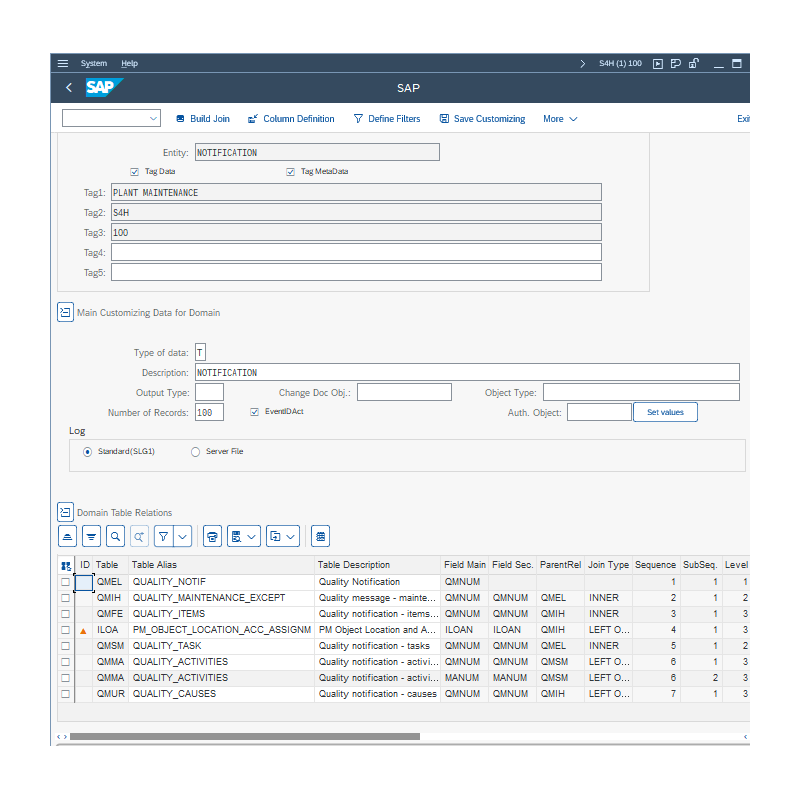Click the Build Join button
The height and width of the screenshot is (800, 800).
(x=203, y=118)
